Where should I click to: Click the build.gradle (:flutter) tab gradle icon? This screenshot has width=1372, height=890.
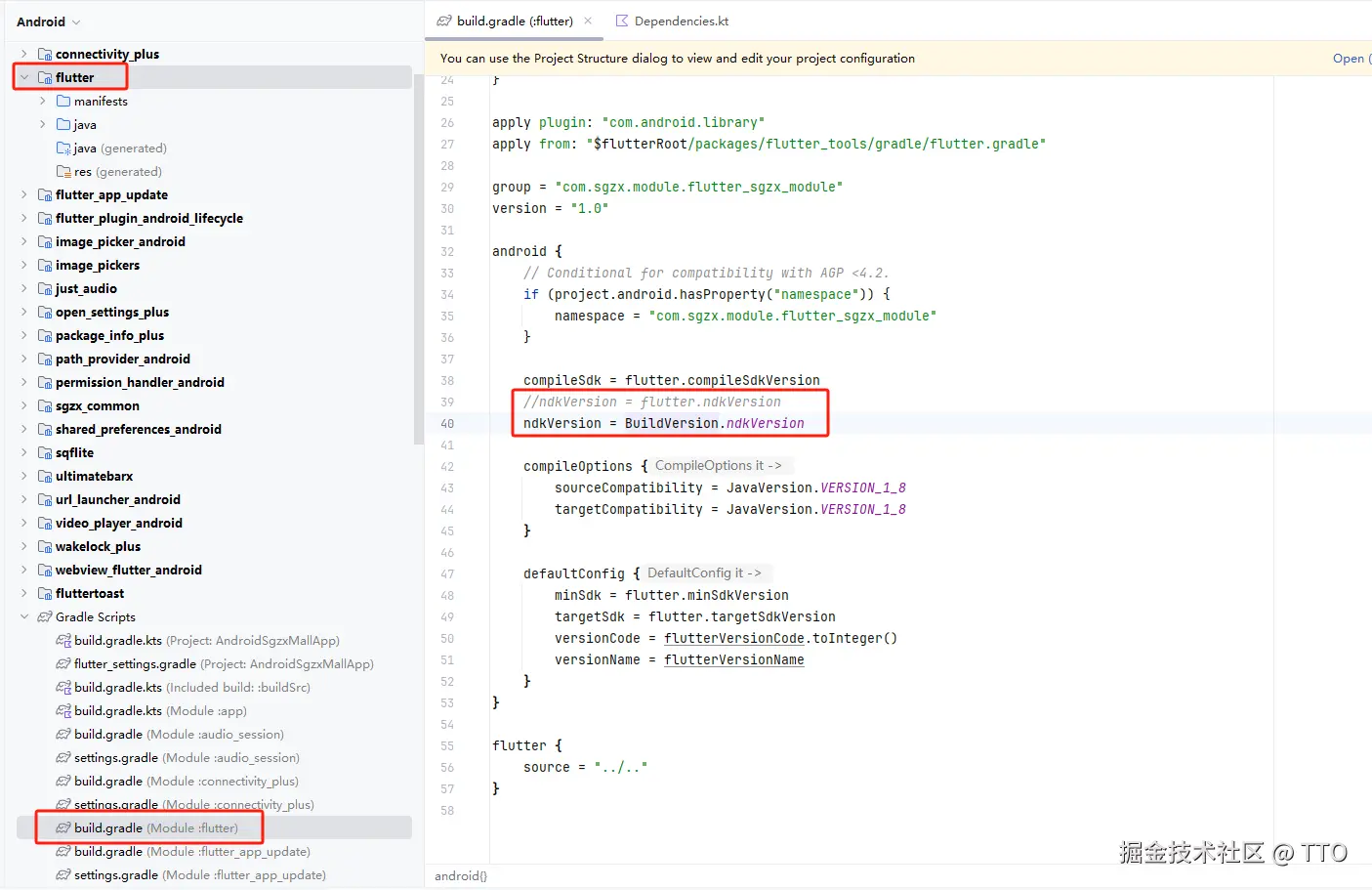tap(444, 21)
